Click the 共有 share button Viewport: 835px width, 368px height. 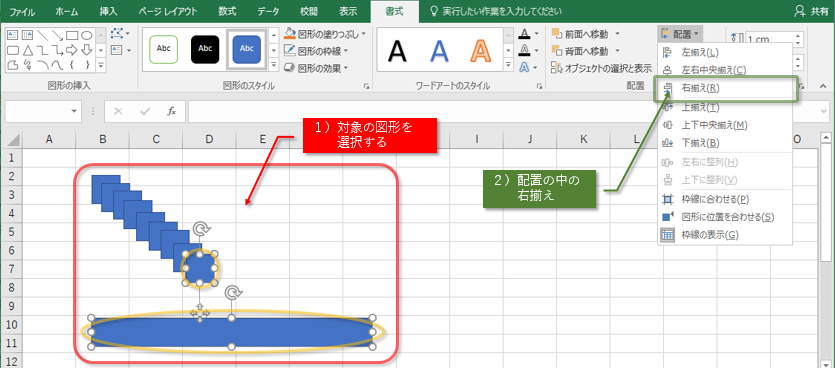tap(811, 11)
